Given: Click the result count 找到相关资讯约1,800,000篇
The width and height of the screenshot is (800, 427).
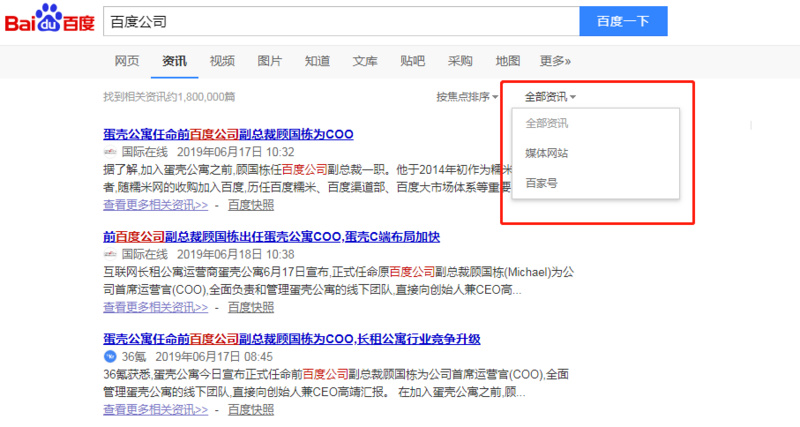Looking at the screenshot, I should pos(169,97).
